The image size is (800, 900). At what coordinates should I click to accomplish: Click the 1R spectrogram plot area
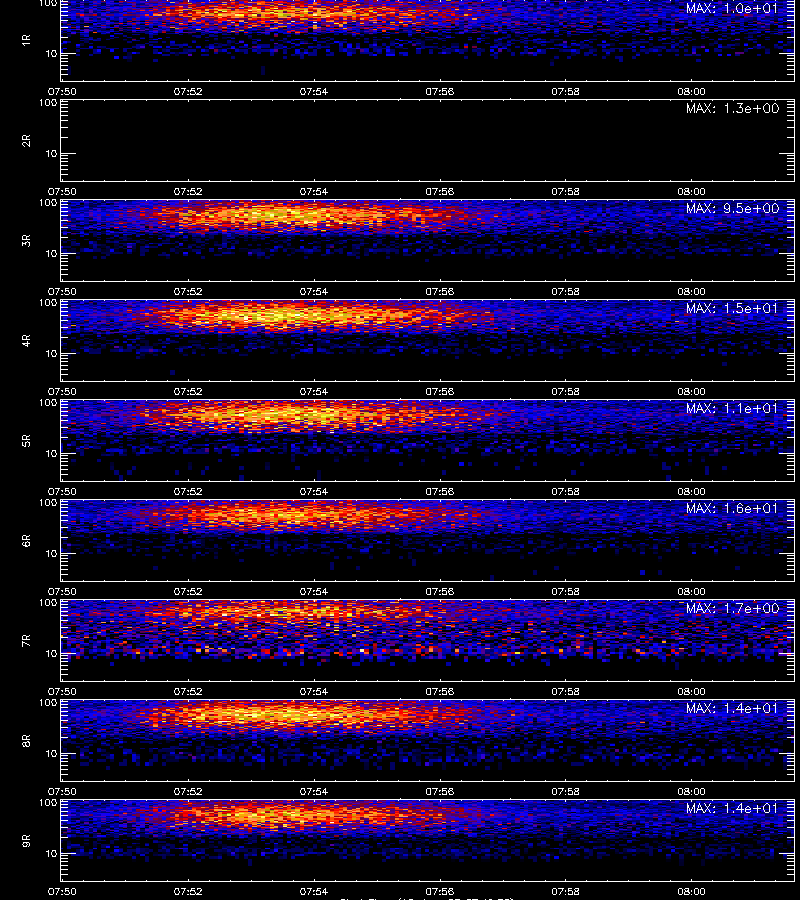tap(428, 40)
